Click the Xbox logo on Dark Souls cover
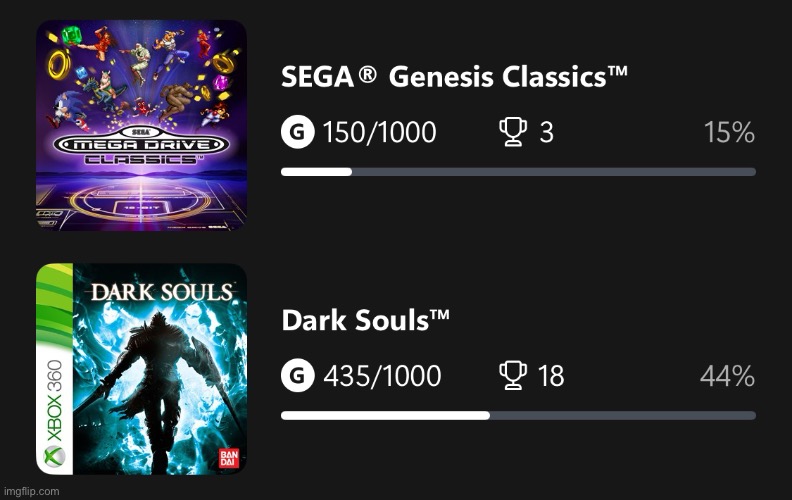Viewport: 792px width, 500px height. (53, 457)
